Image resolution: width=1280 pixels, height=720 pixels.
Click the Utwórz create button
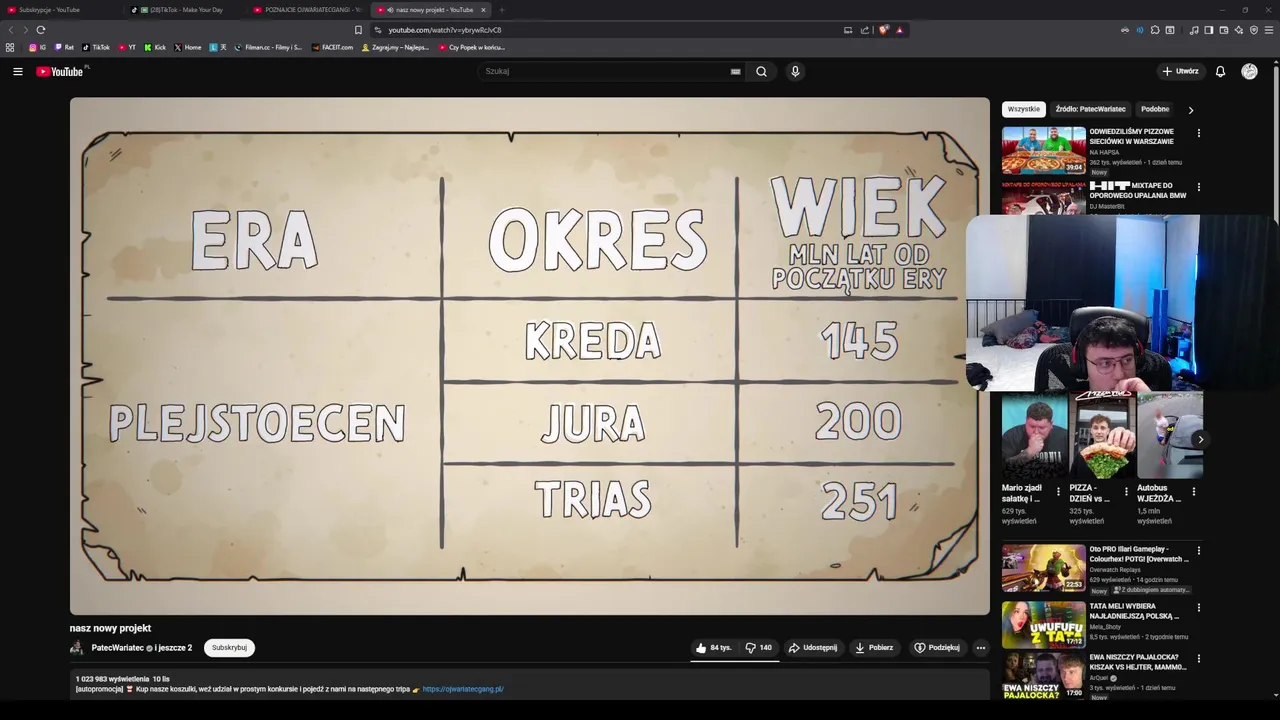pyautogui.click(x=1180, y=71)
